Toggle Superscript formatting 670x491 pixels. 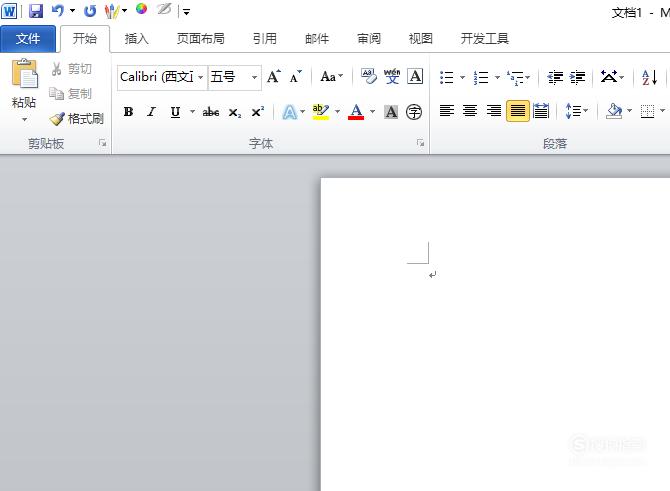(x=258, y=112)
